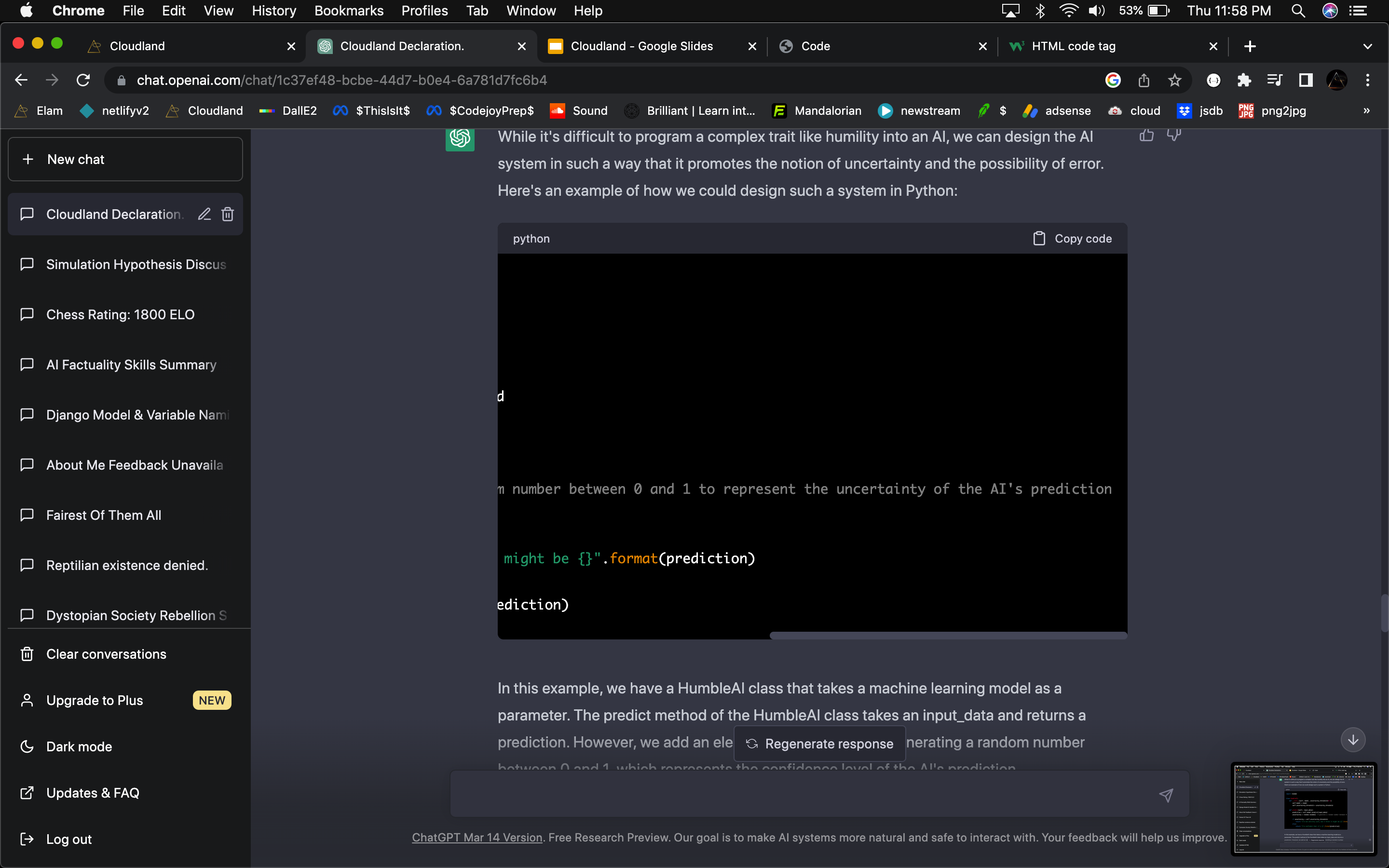Click the share page icon in address bar

tap(1144, 80)
